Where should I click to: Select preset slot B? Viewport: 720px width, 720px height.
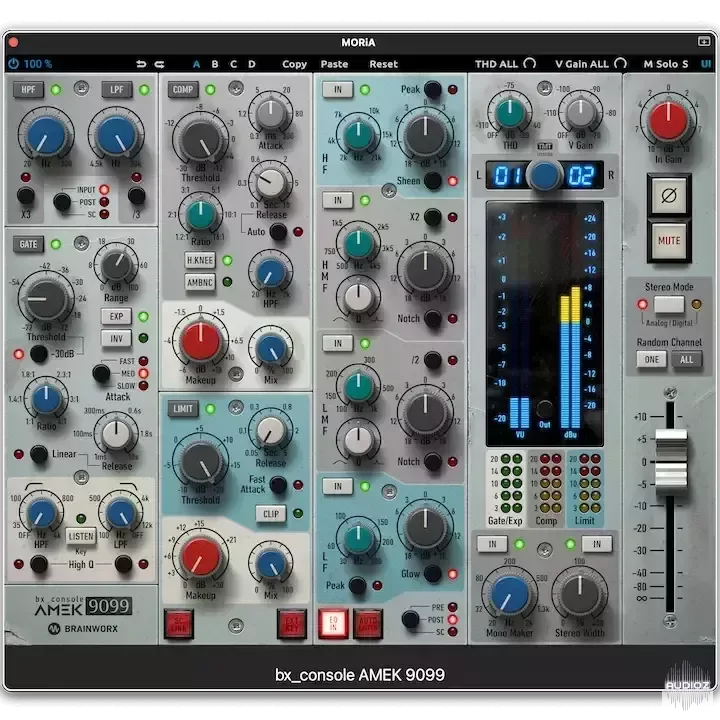215,64
